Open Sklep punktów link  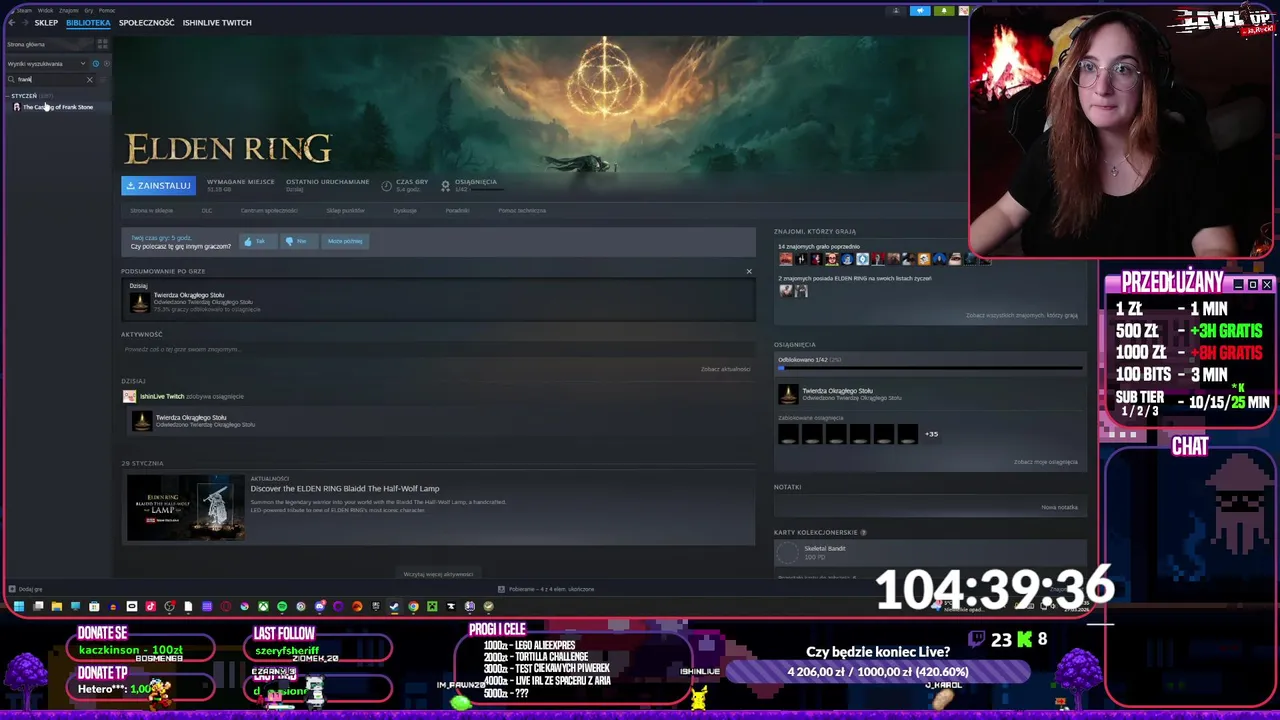(346, 211)
